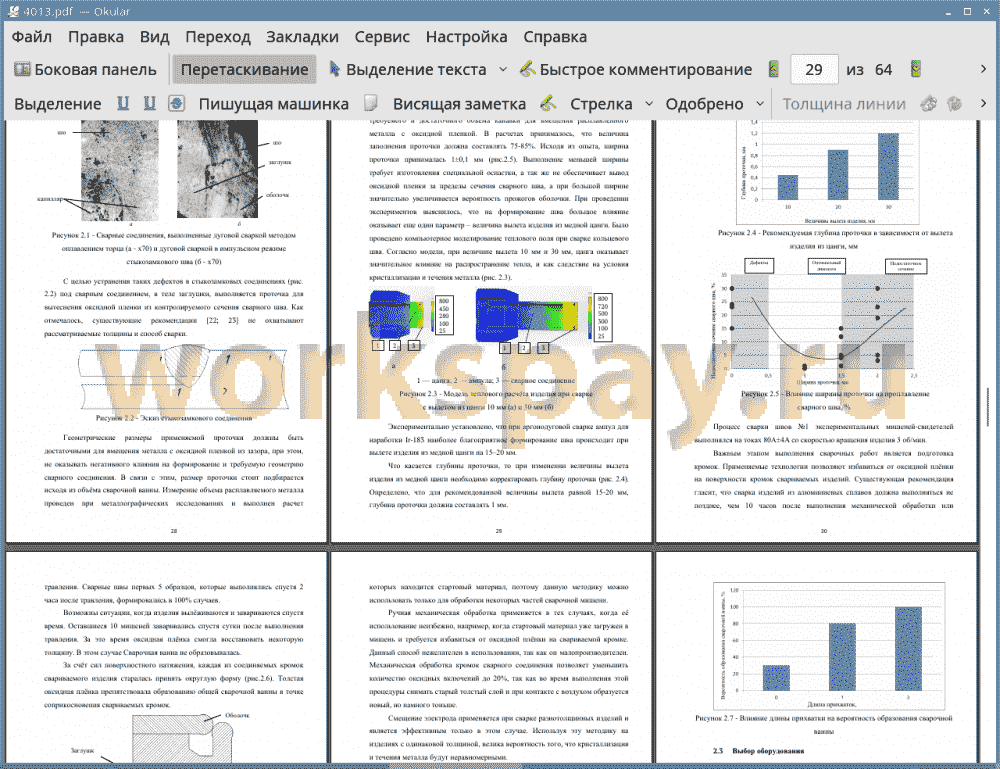The width and height of the screenshot is (1000, 769).
Task: Click the round icon left of Пишущая машинка
Action: click(177, 103)
